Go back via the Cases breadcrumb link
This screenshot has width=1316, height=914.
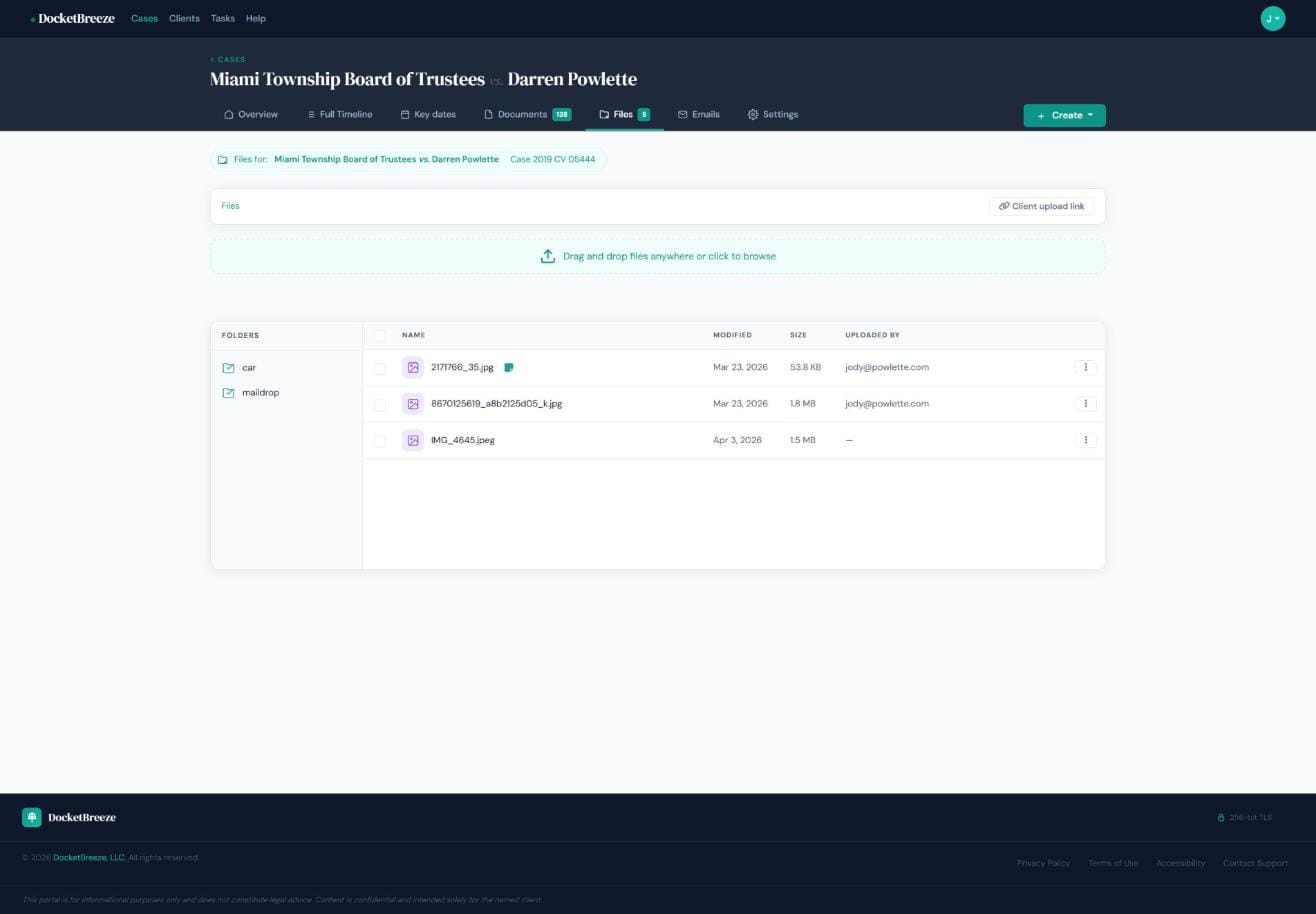tap(229, 60)
